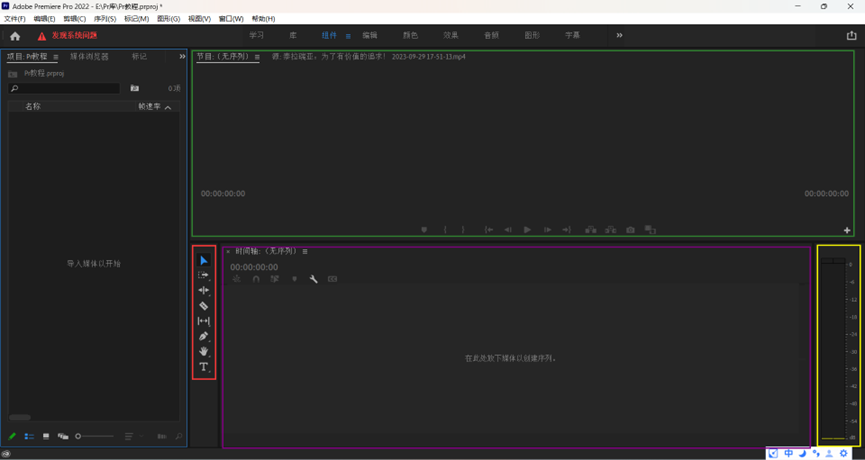Open the 项目 panel menu
Screen dimensions: 865x460
56,57
